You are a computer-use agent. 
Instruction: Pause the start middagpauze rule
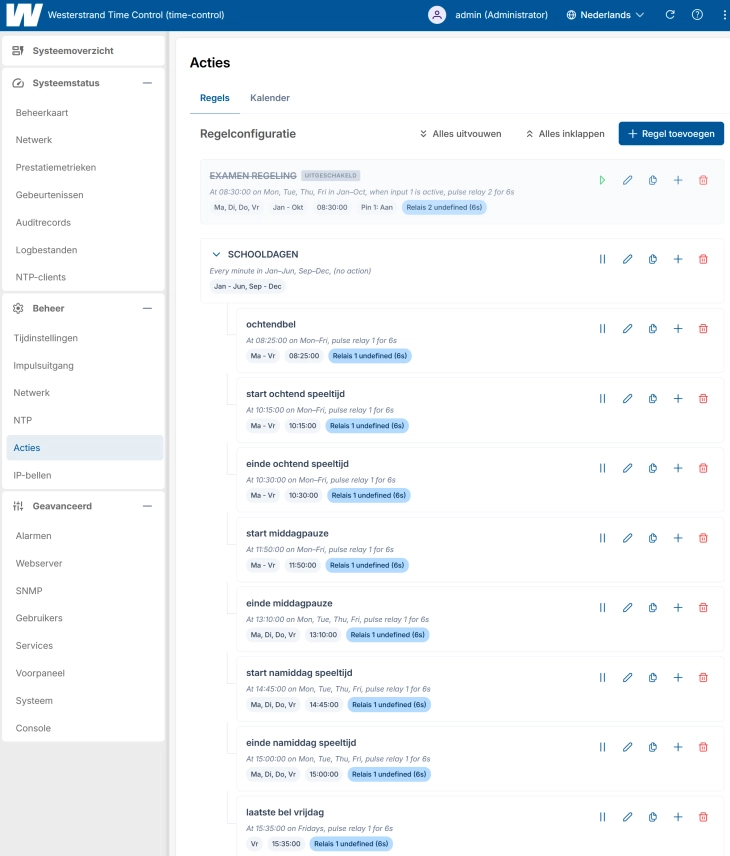pyautogui.click(x=602, y=538)
